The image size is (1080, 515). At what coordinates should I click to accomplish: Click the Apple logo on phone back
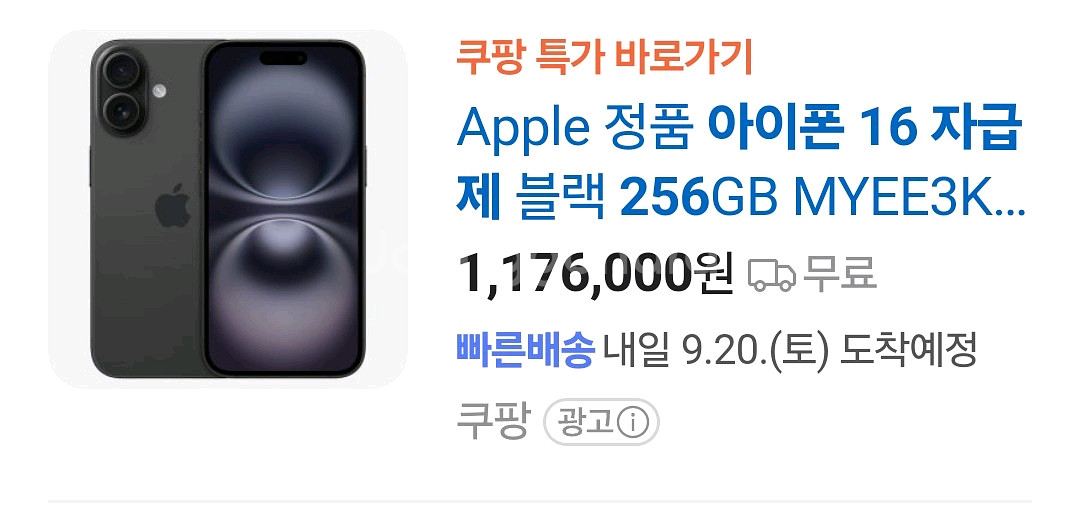[173, 205]
